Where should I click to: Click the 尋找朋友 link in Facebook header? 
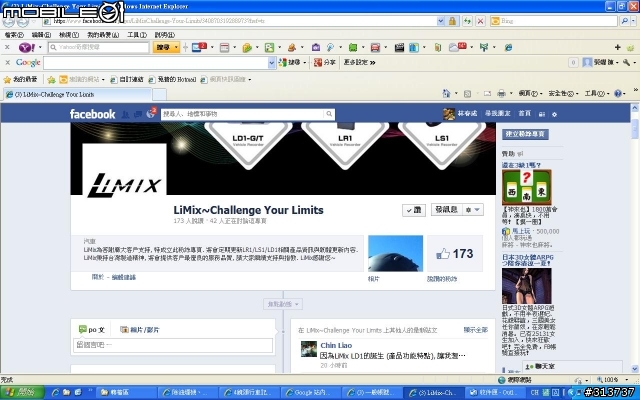coord(498,113)
